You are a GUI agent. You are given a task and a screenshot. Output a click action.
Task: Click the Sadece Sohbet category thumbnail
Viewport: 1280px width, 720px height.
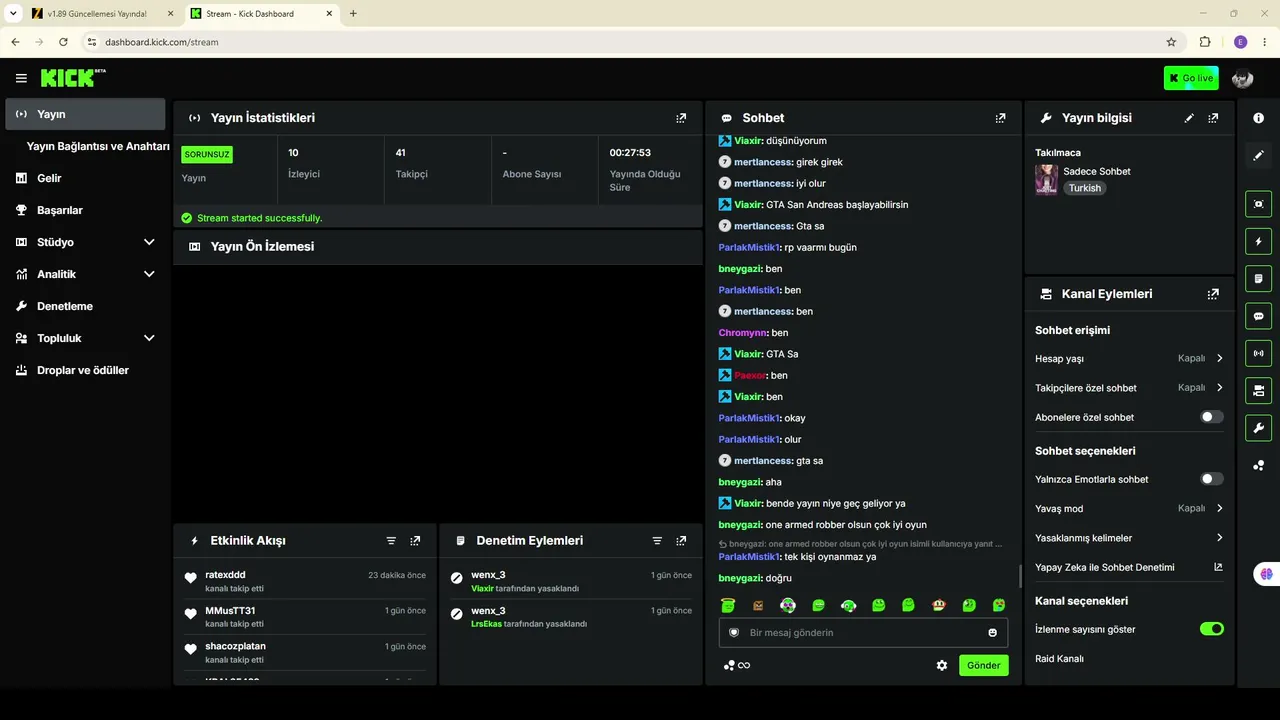(x=1046, y=180)
